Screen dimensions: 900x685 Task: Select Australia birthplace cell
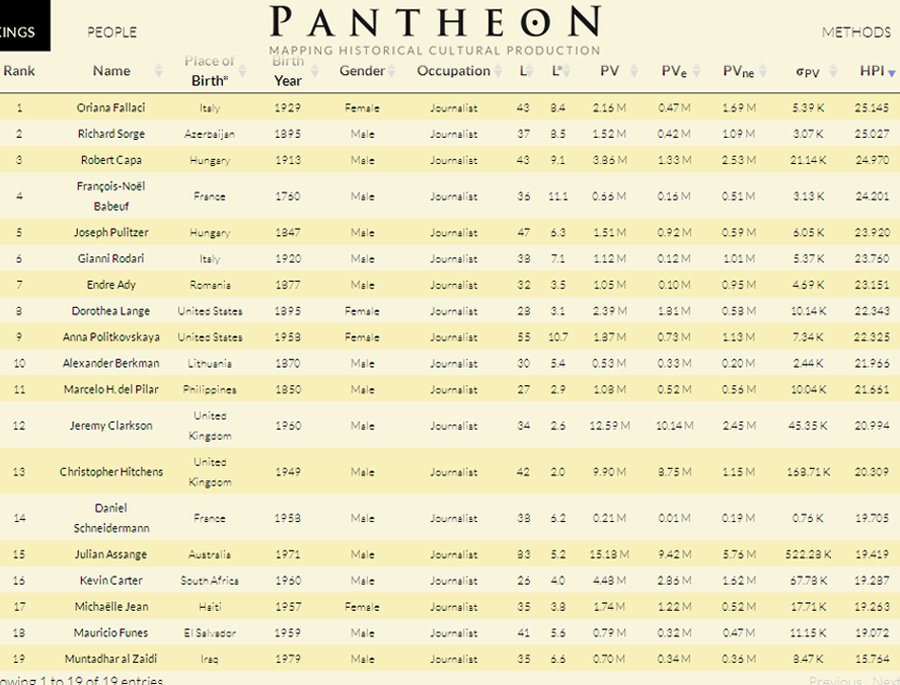(x=210, y=554)
